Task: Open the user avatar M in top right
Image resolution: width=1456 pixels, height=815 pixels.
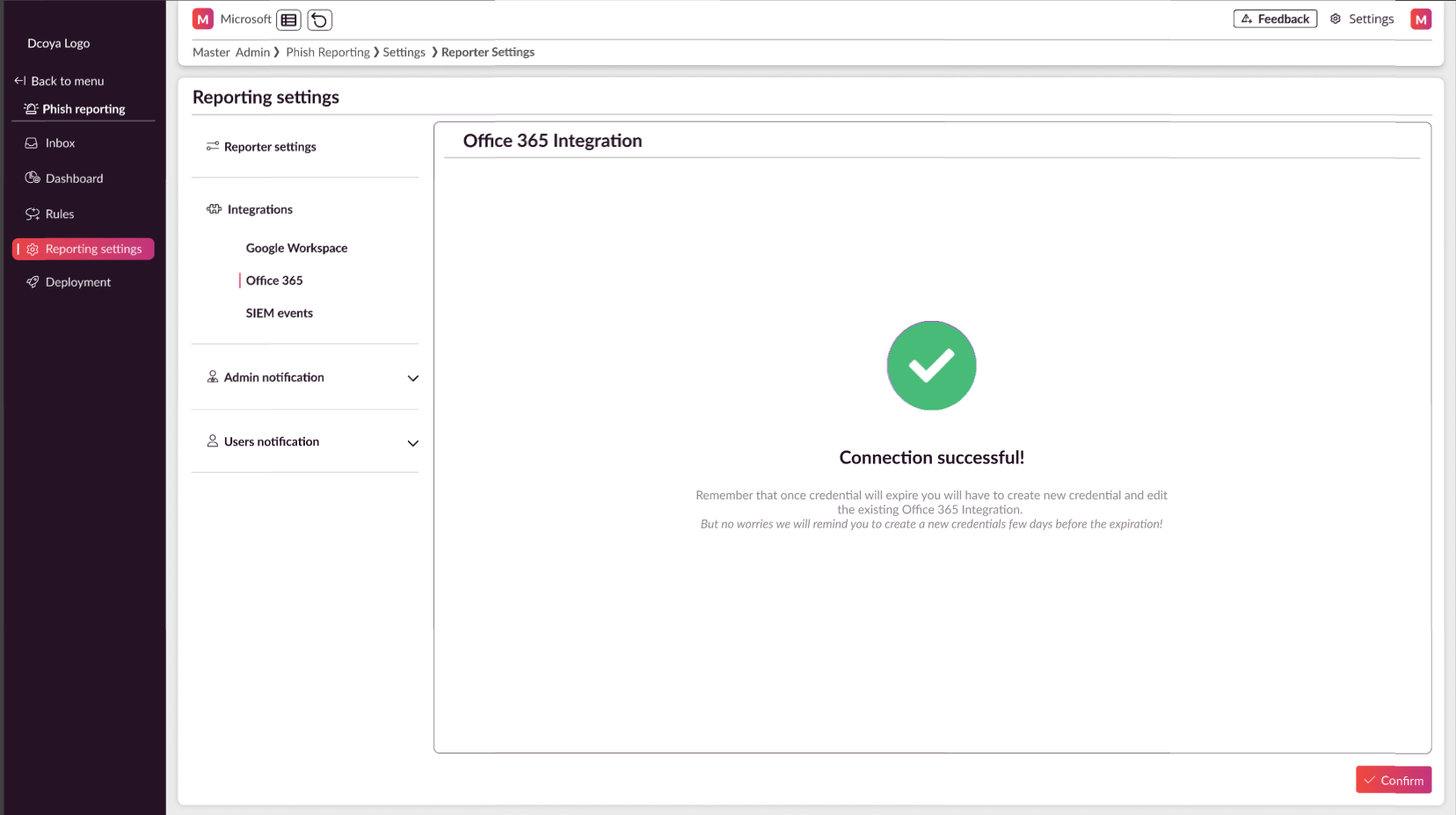Action: pos(1421,19)
